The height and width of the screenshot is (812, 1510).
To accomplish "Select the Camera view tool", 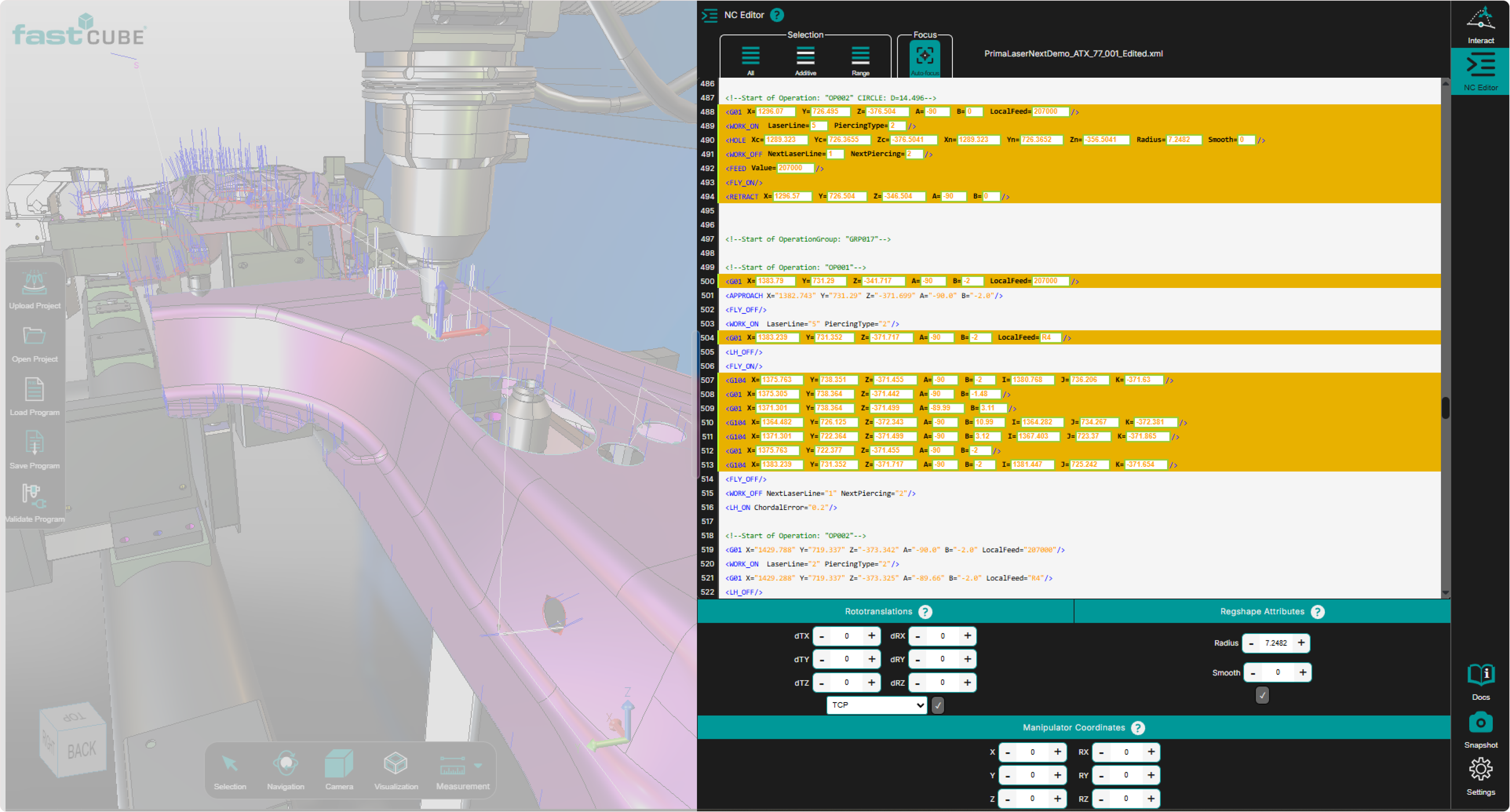I will click(339, 763).
